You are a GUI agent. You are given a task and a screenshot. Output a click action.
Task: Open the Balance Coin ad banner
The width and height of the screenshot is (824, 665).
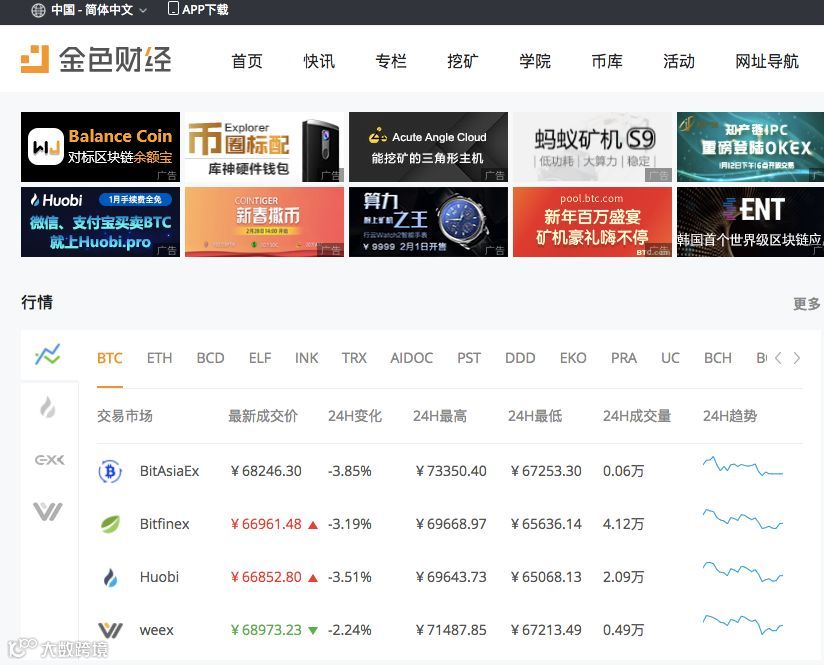tap(100, 147)
